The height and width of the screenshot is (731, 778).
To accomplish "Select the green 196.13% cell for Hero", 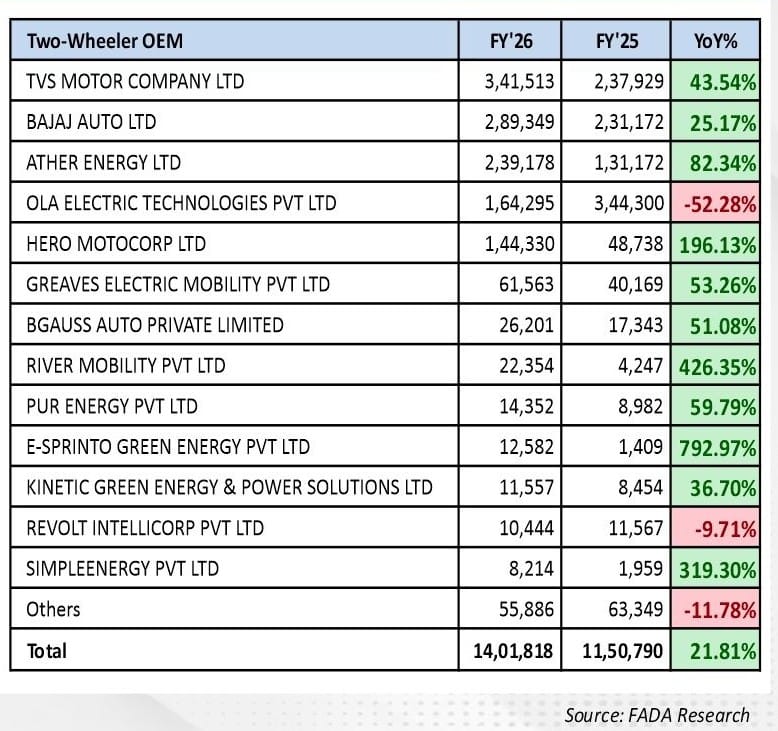I will pos(714,244).
